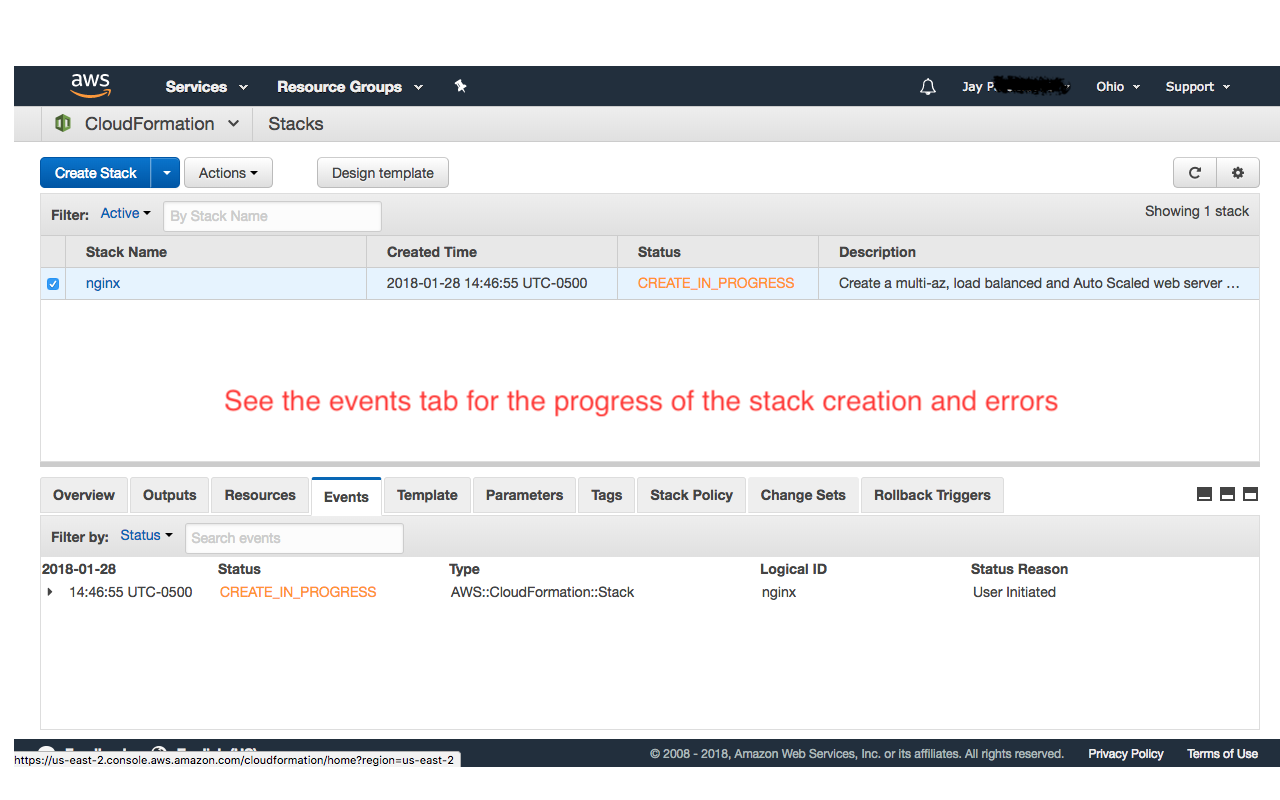Split the pane to half view
This screenshot has height=800, width=1280.
[x=1227, y=494]
